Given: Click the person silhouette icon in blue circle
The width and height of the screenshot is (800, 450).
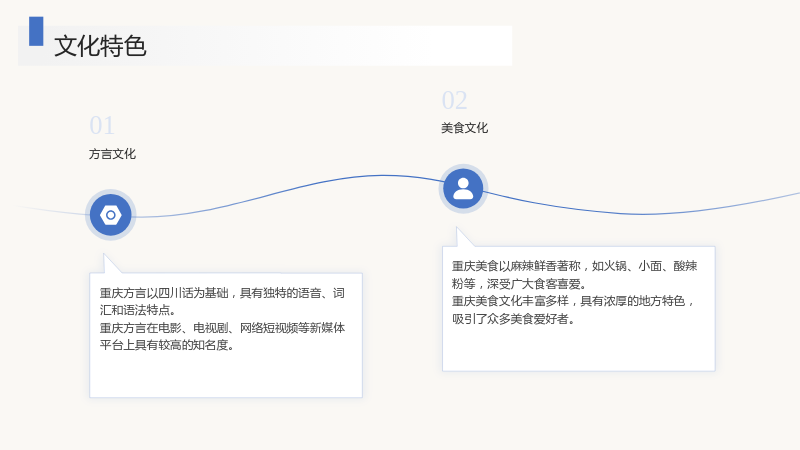Looking at the screenshot, I should (x=463, y=189).
